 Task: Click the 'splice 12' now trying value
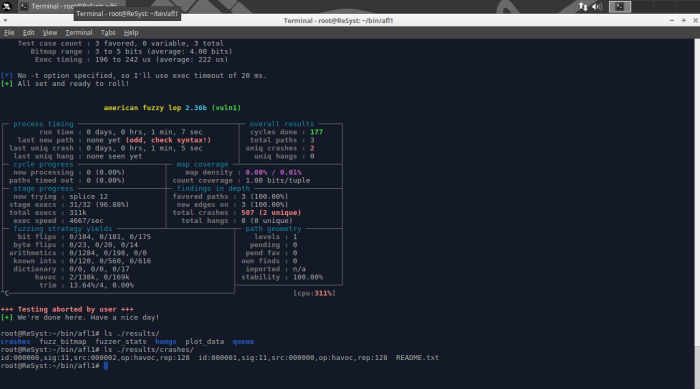pyautogui.click(x=88, y=197)
